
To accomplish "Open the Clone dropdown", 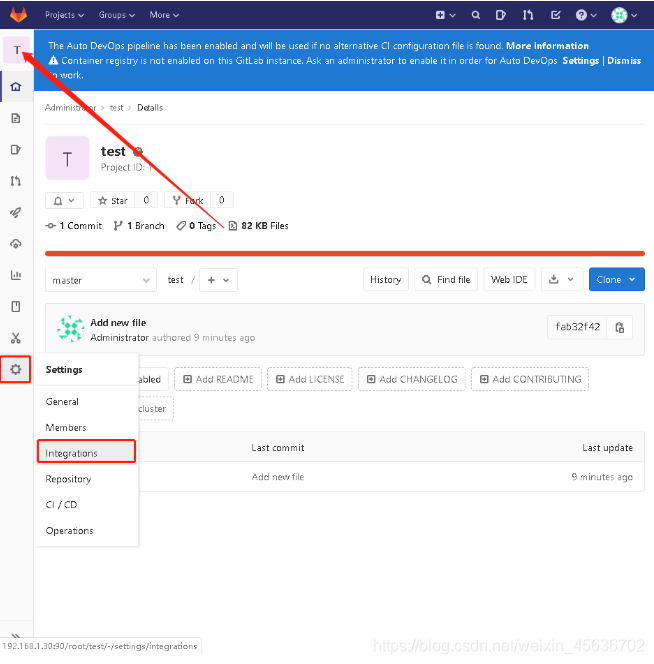I will [617, 279].
